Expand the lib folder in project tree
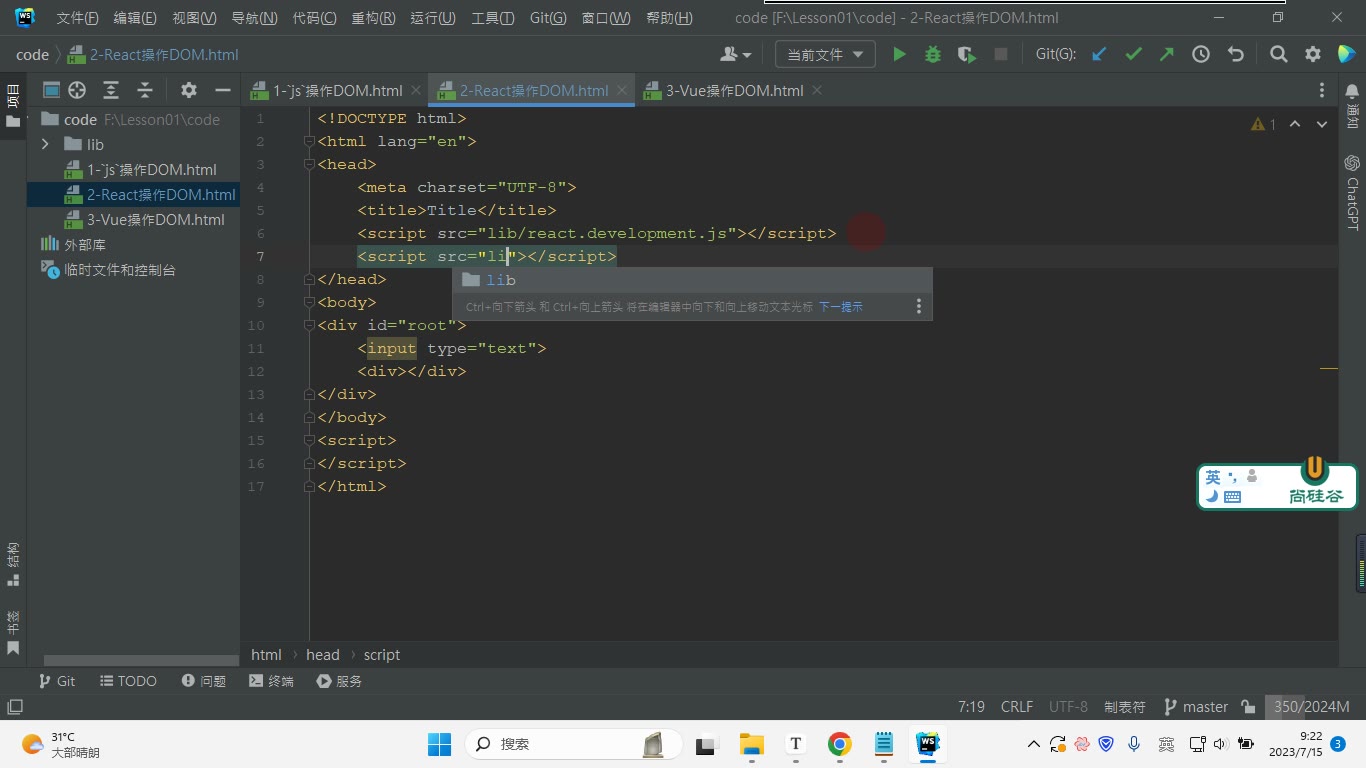This screenshot has width=1366, height=768. click(x=45, y=144)
